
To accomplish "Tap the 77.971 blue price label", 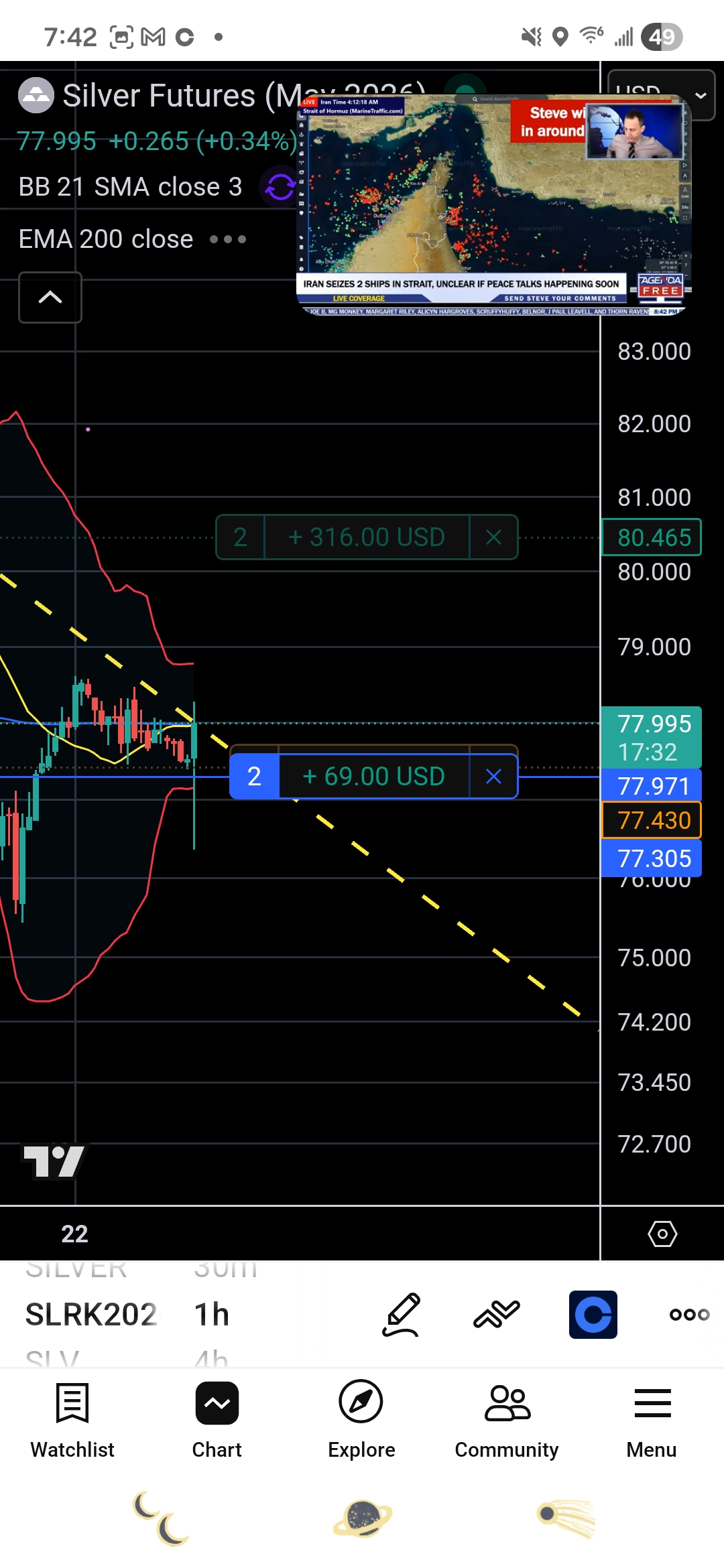I will click(x=652, y=785).
